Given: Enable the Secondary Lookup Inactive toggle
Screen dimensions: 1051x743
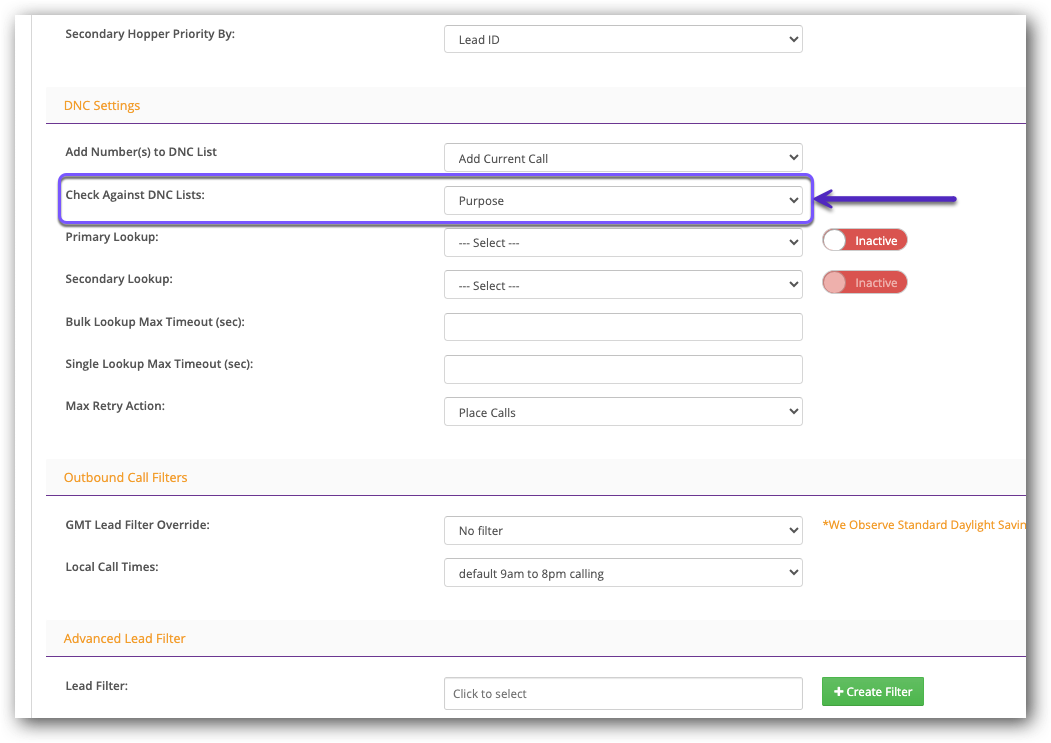Looking at the screenshot, I should pos(864,283).
